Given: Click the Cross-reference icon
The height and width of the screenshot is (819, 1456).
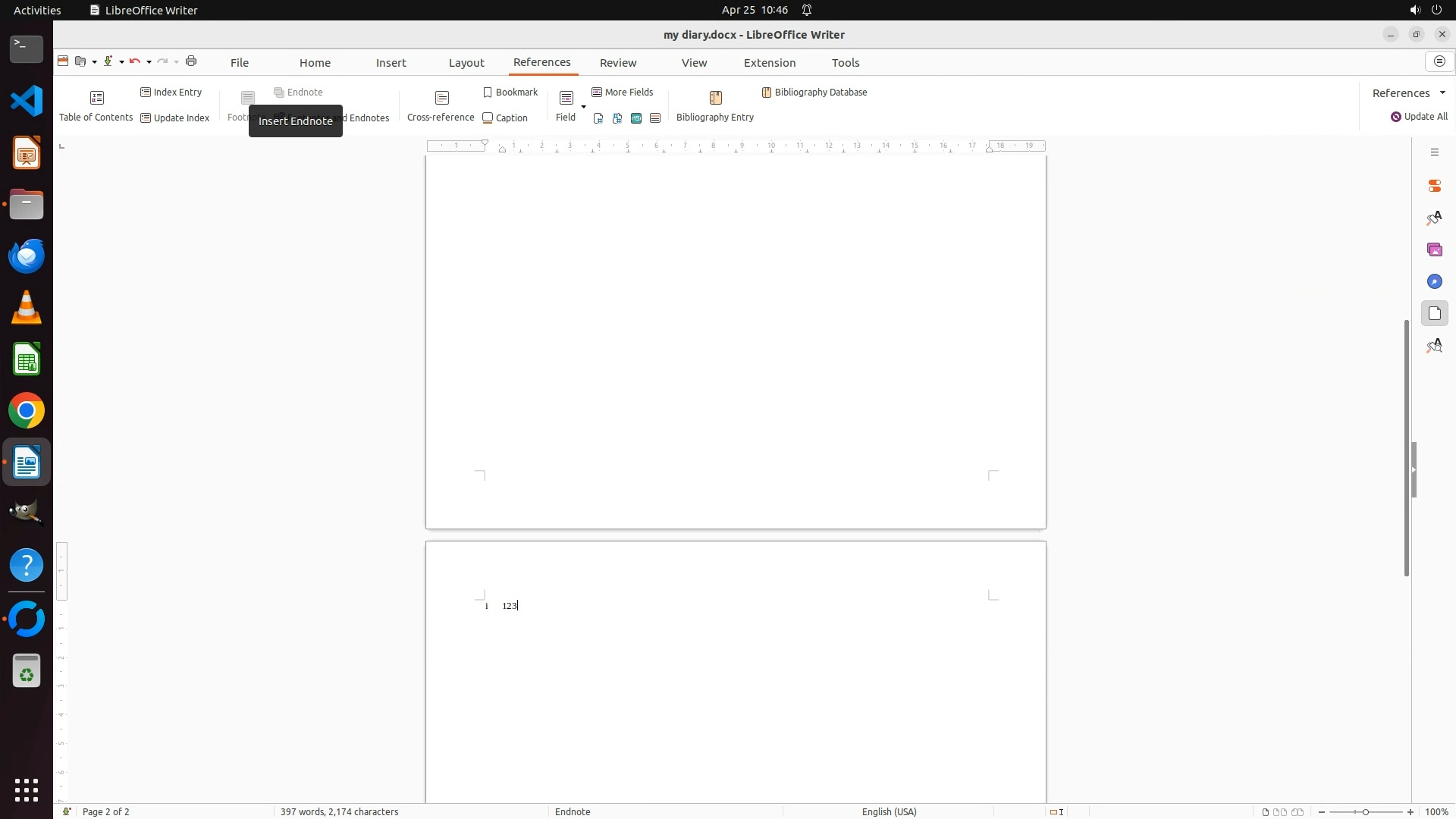Looking at the screenshot, I should pyautogui.click(x=441, y=98).
